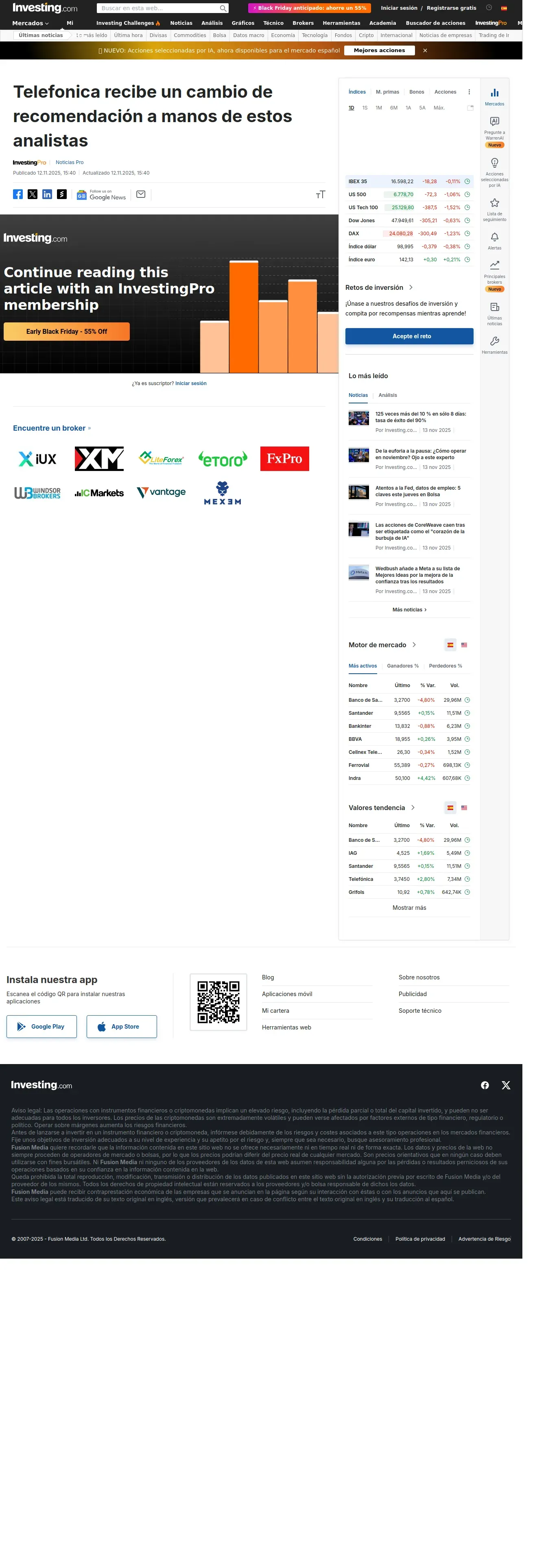Open footer Facebook icon
Screen dimensions: 535x1568
(x=485, y=1085)
